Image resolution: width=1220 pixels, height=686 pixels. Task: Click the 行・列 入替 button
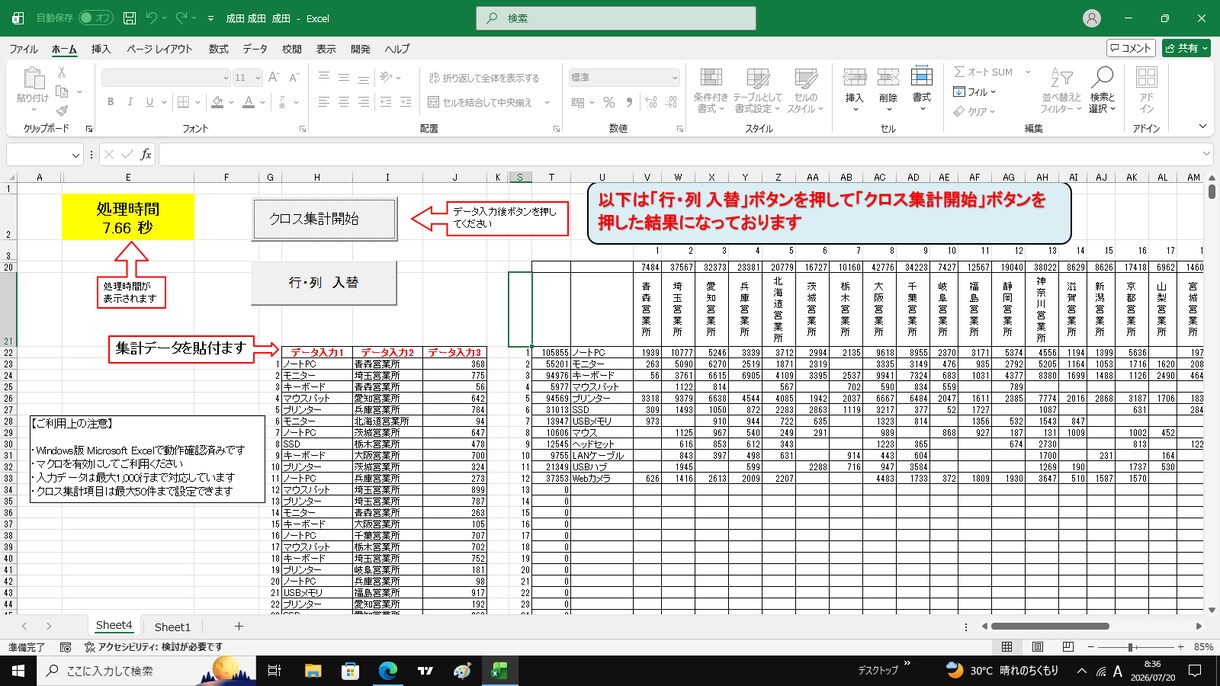(x=324, y=283)
